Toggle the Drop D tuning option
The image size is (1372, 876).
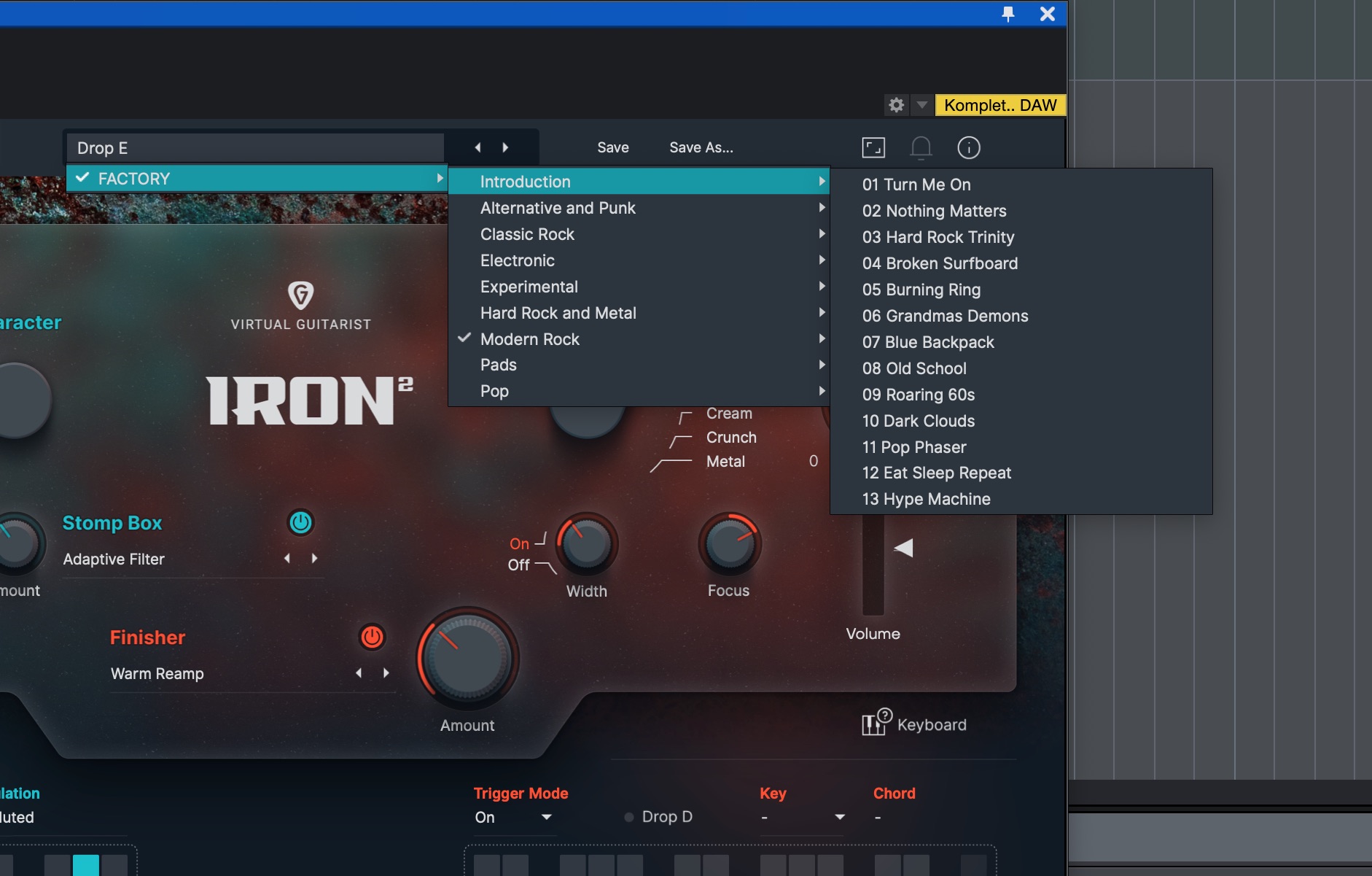[x=629, y=817]
